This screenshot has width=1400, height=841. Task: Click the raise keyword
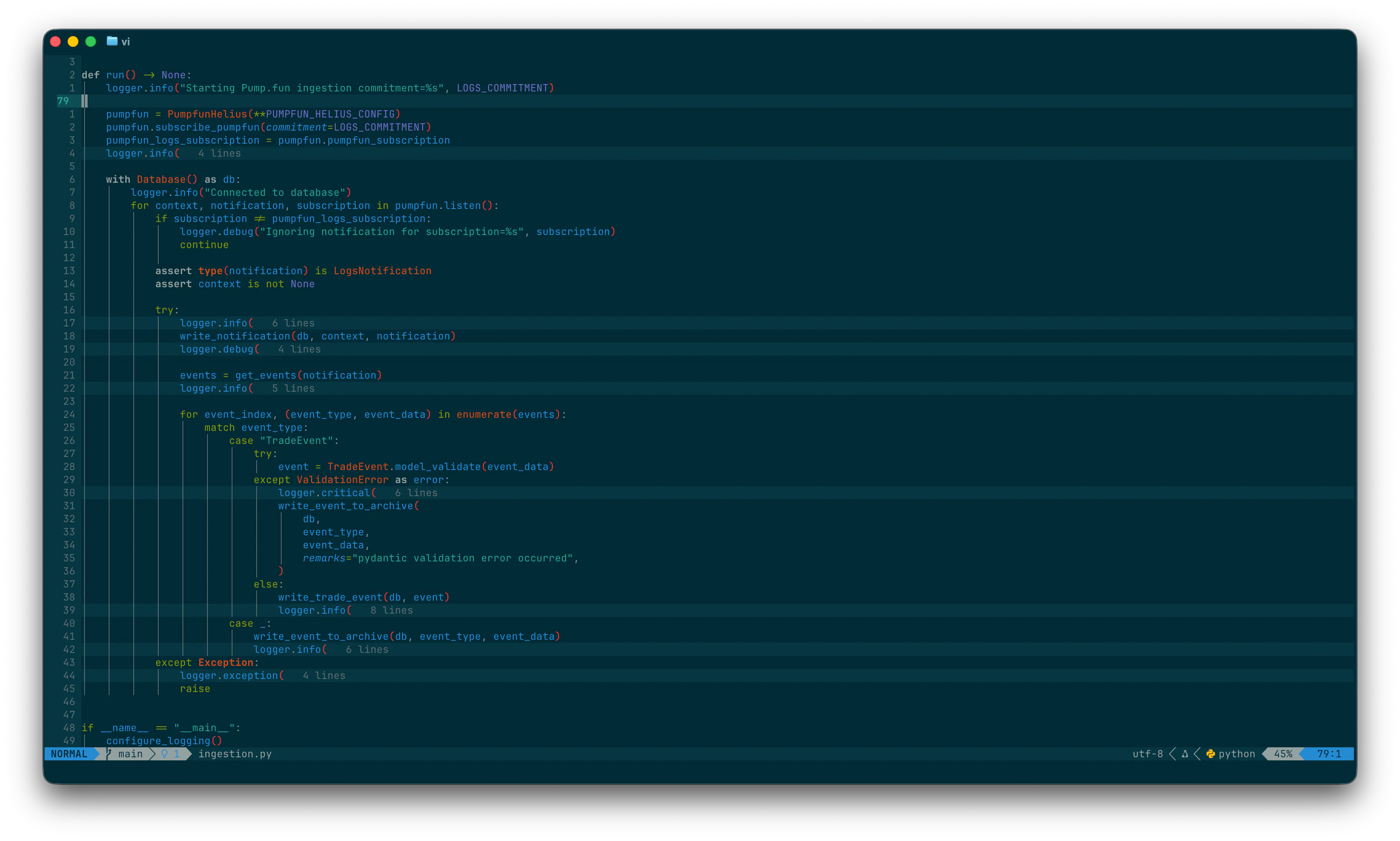tap(195, 689)
